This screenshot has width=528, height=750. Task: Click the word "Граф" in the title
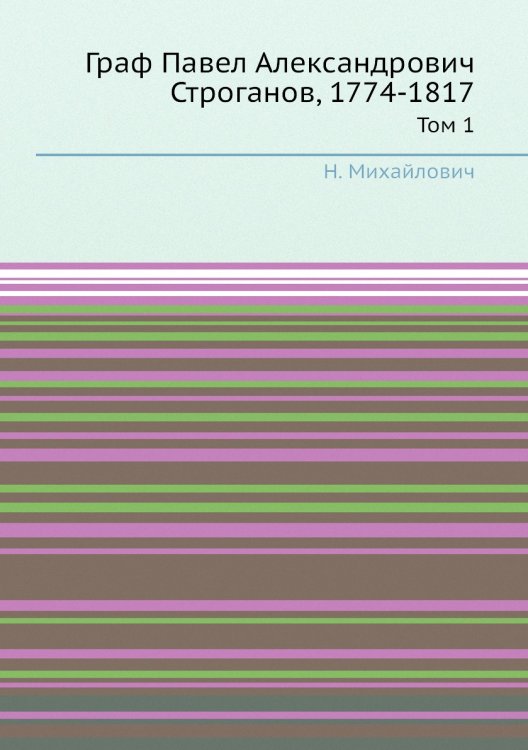(120, 65)
